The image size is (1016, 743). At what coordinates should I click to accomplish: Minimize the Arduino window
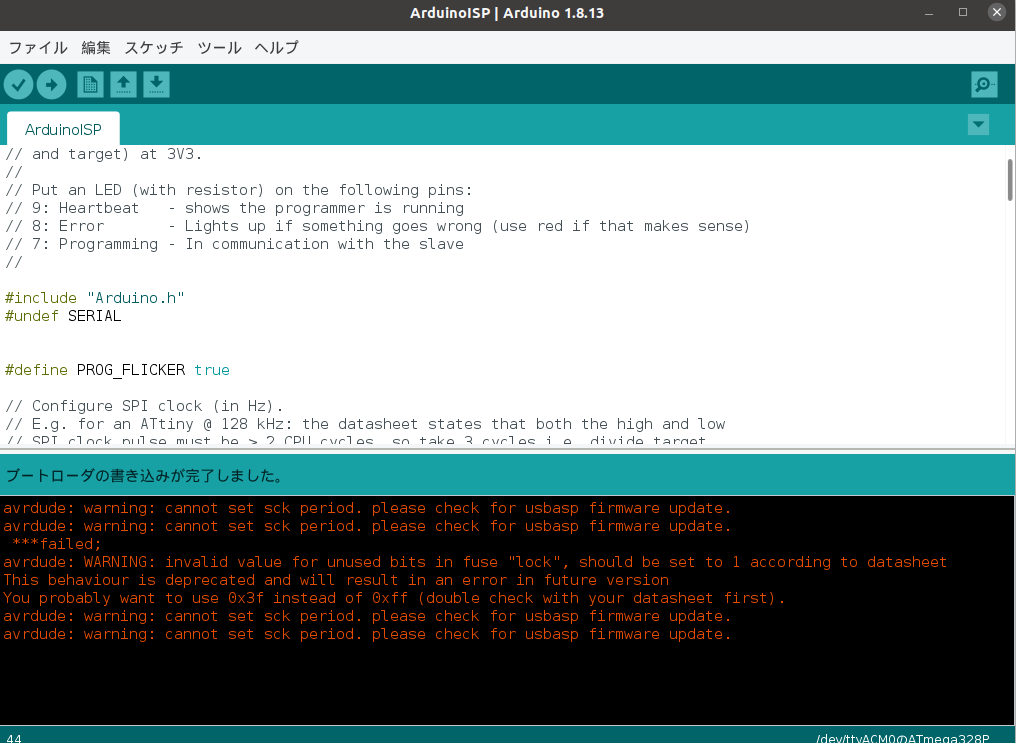929,13
